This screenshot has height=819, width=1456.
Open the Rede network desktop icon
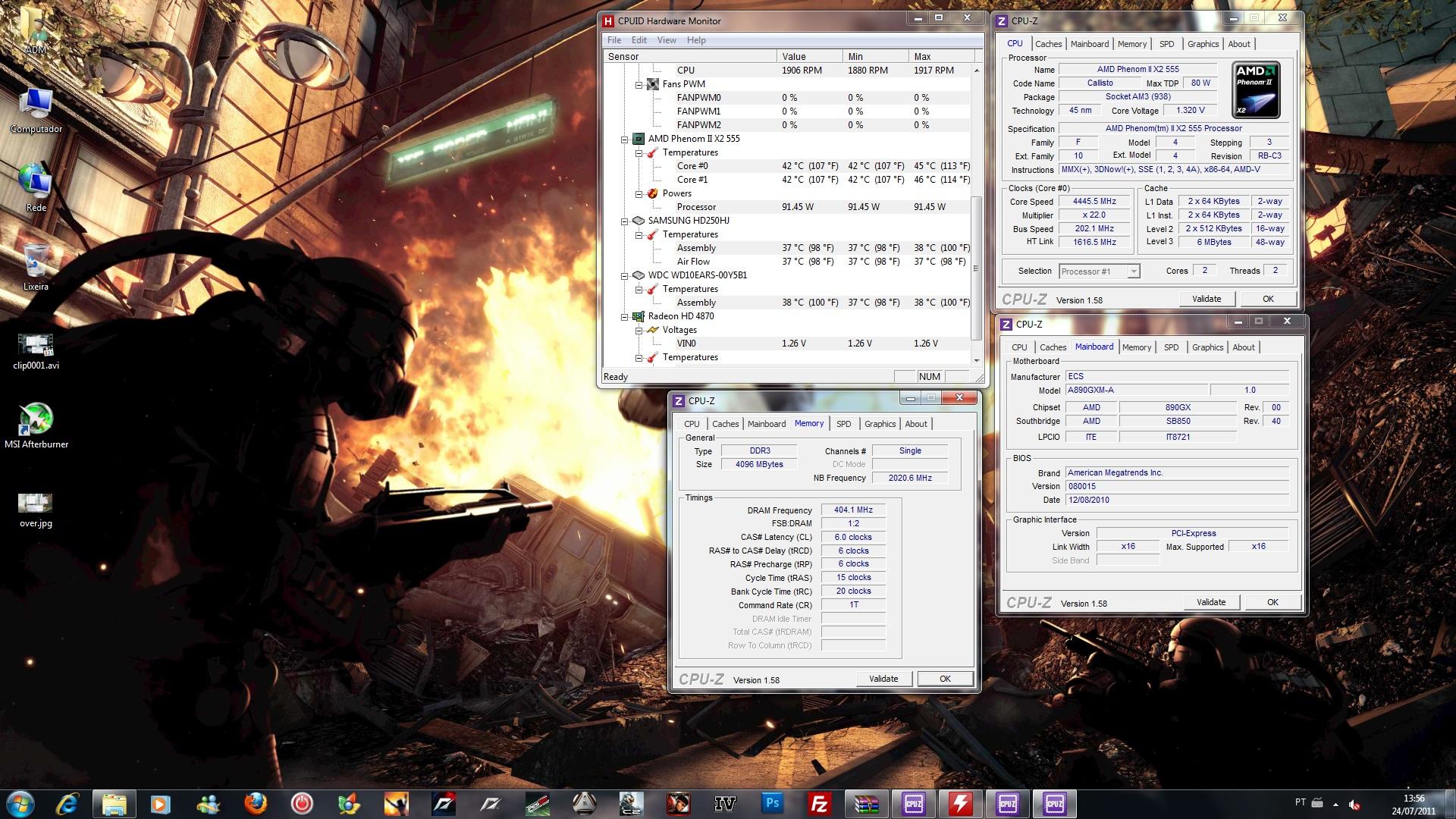36,188
